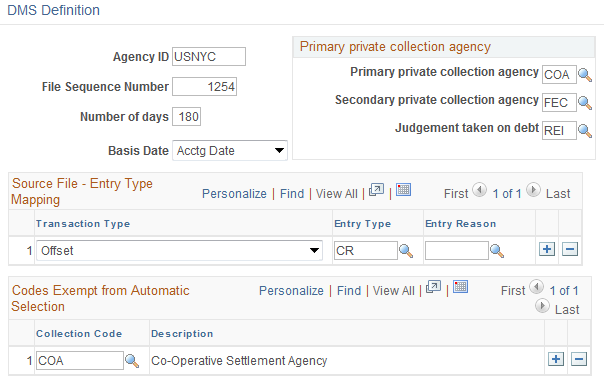This screenshot has height=381, width=604.
Task: Delete the Offset mapping row
Action: [x=570, y=249]
